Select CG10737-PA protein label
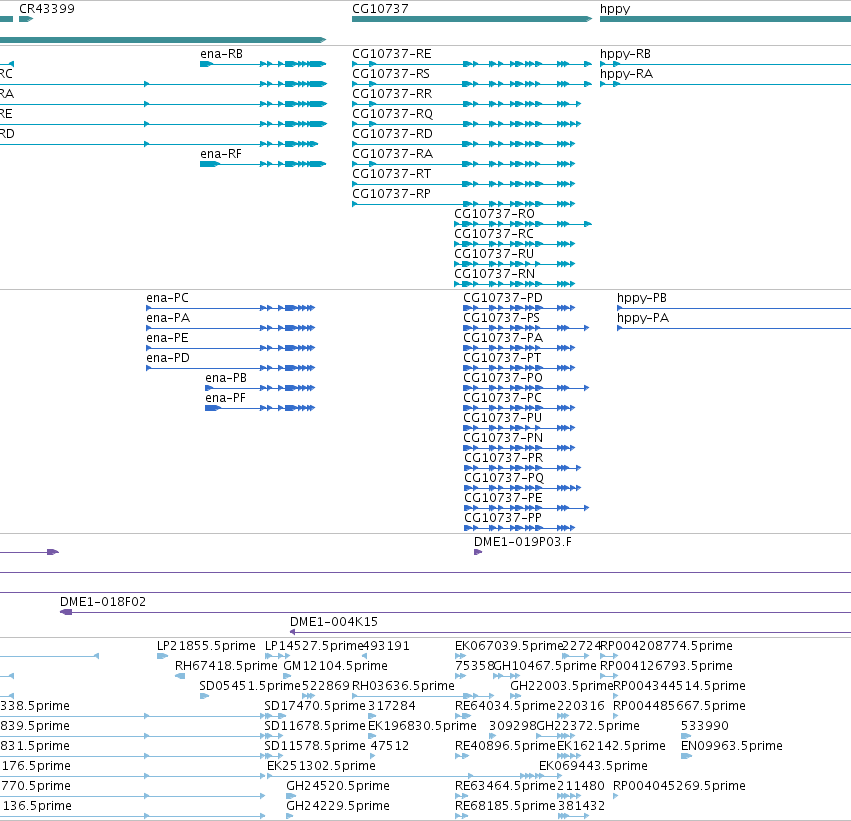 point(503,338)
